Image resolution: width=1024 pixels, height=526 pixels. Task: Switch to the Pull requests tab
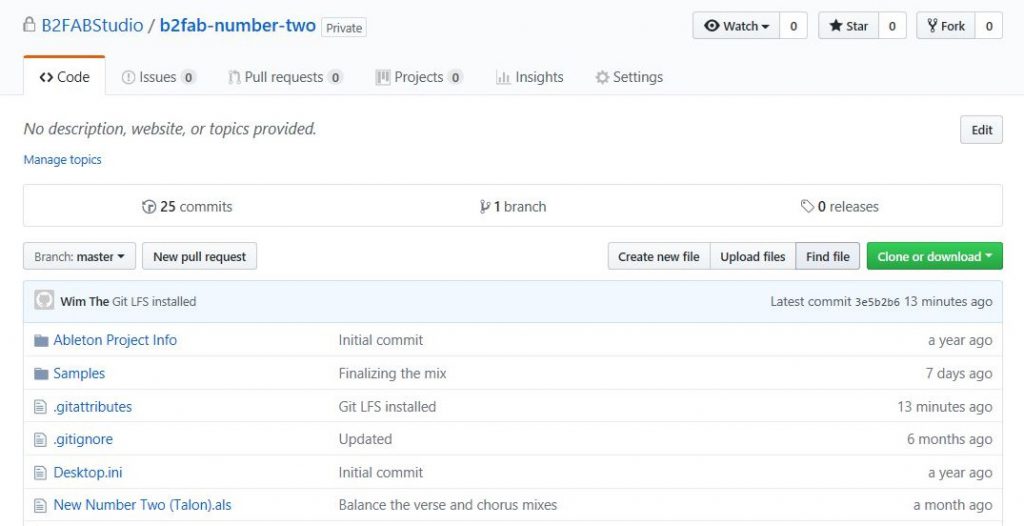(x=285, y=77)
